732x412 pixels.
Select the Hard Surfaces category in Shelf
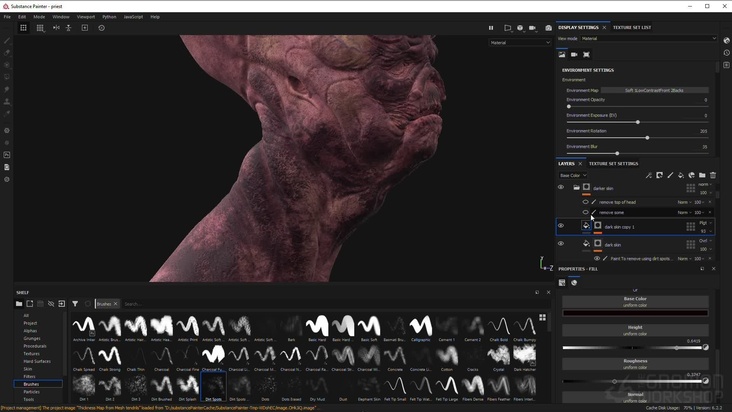(x=37, y=361)
